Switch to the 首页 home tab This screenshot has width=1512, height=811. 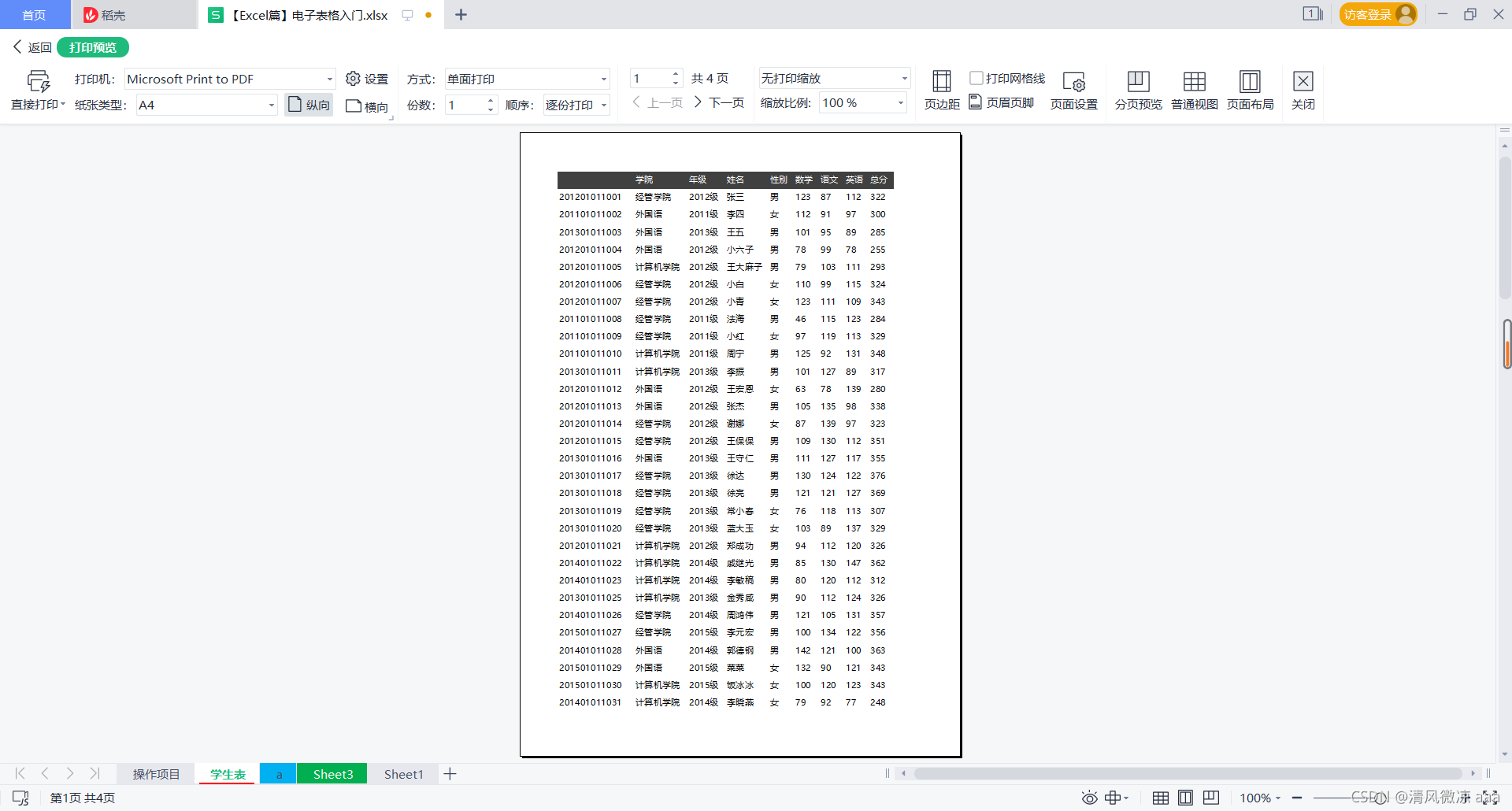tap(34, 15)
